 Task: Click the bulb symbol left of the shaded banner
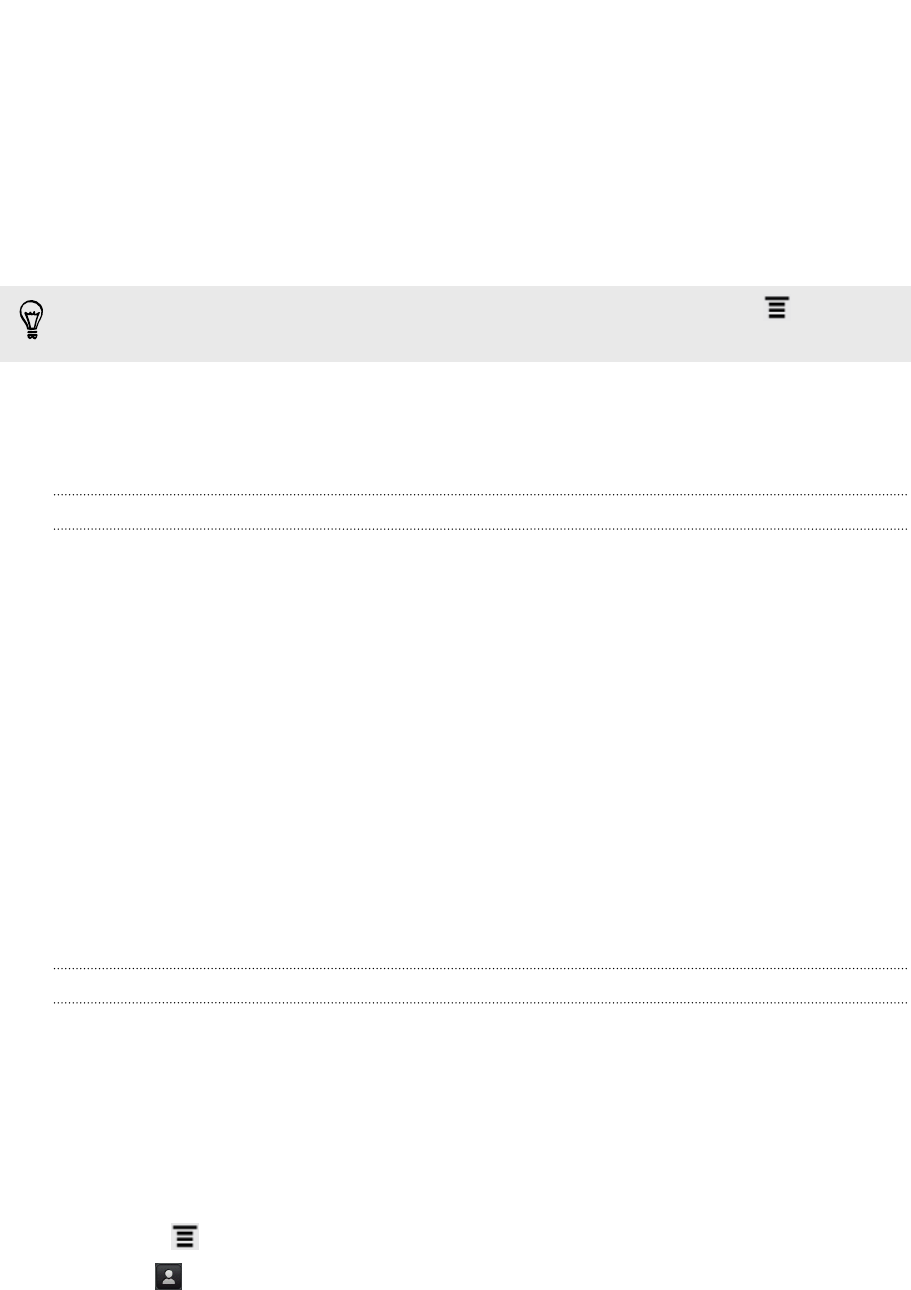(32, 323)
